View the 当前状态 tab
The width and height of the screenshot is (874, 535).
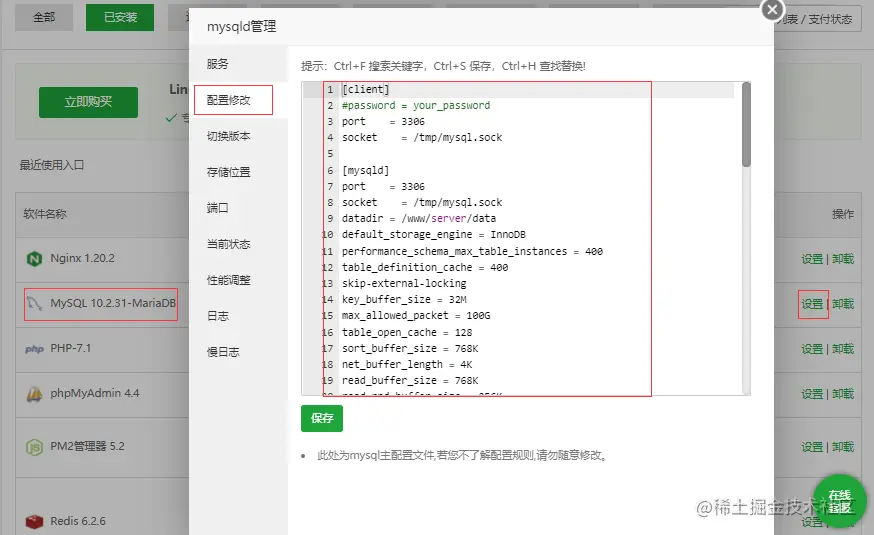229,244
